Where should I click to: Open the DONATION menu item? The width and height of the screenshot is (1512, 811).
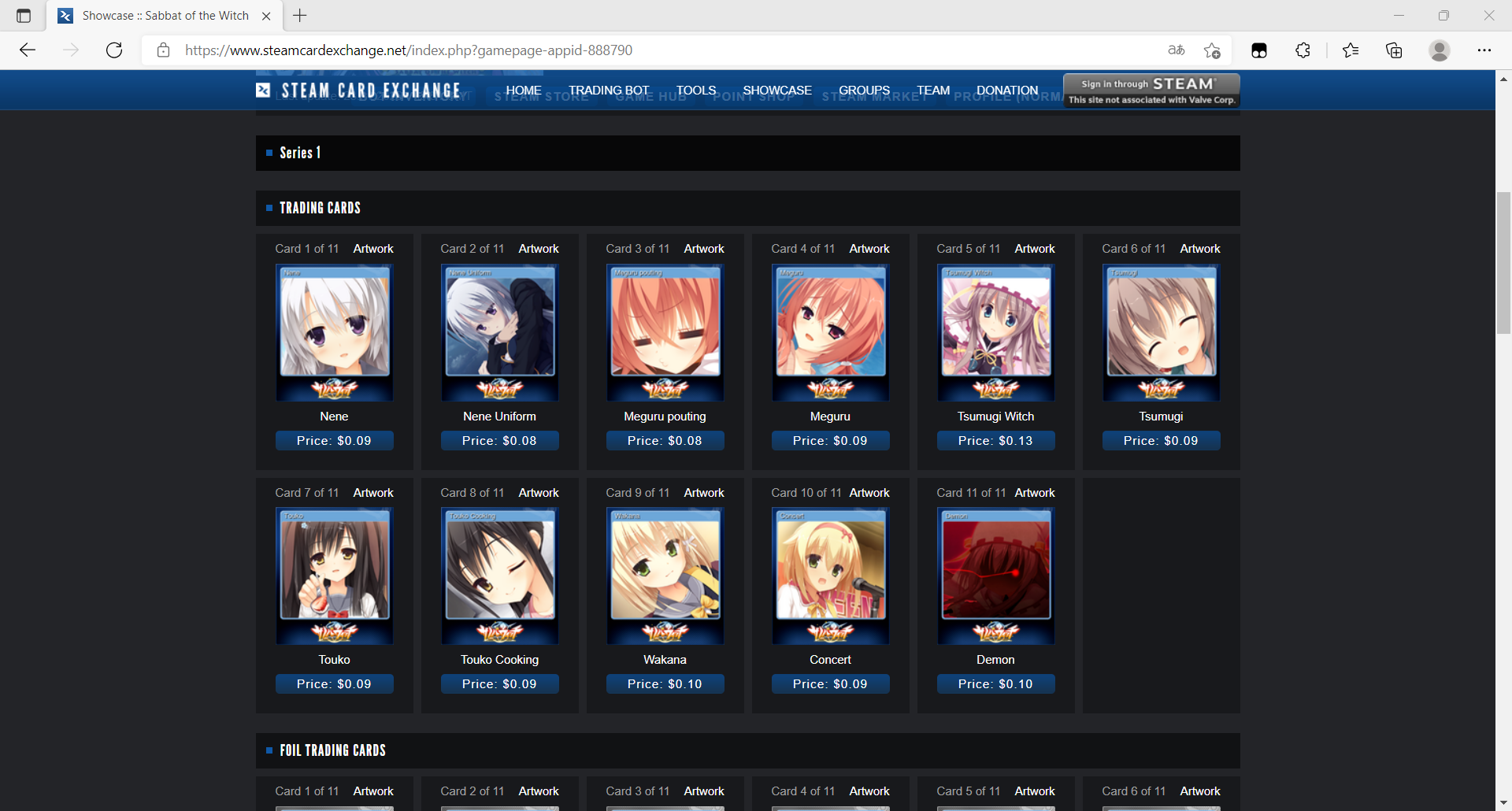[x=1007, y=91]
